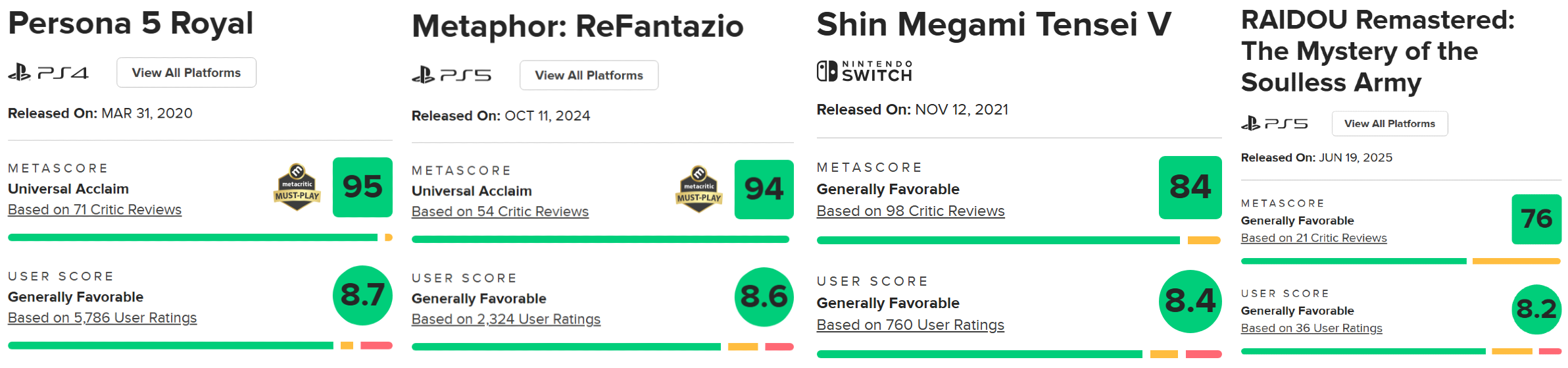Click the 94 metascore box for Metaphor

click(764, 190)
